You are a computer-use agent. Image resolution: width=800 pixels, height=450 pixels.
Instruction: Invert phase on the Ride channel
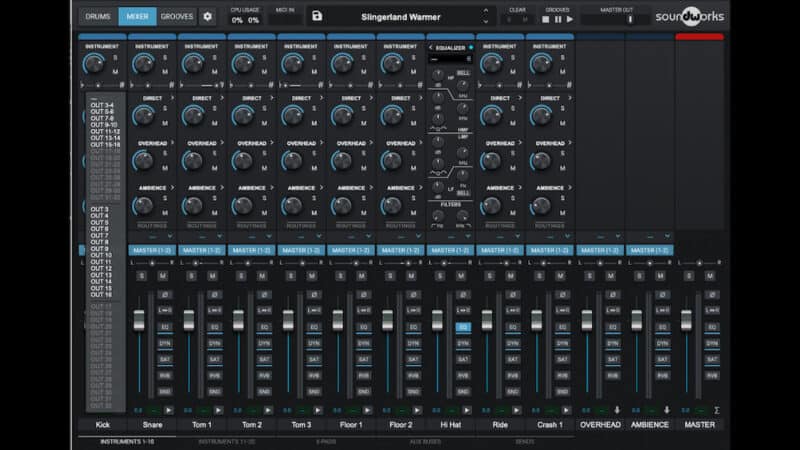513,295
